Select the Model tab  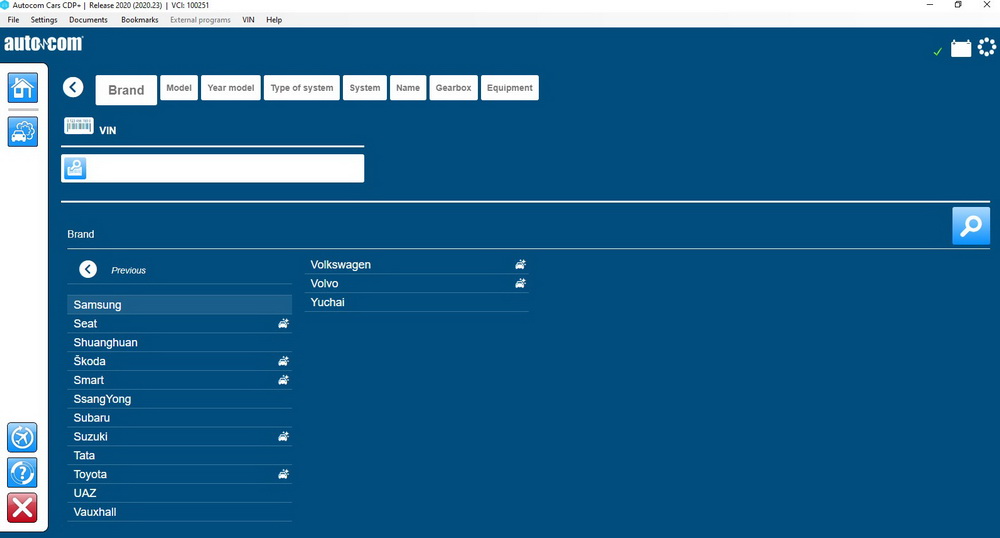click(179, 88)
